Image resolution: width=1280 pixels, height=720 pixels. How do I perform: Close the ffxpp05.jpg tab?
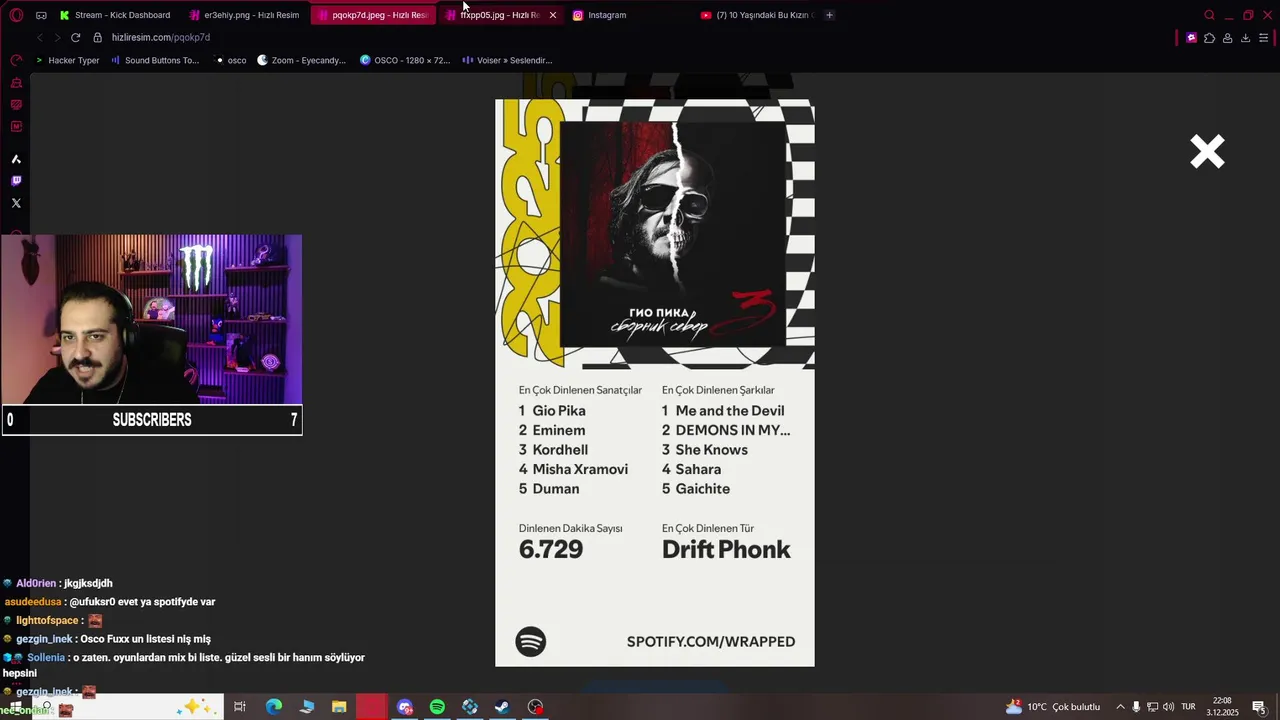[552, 15]
